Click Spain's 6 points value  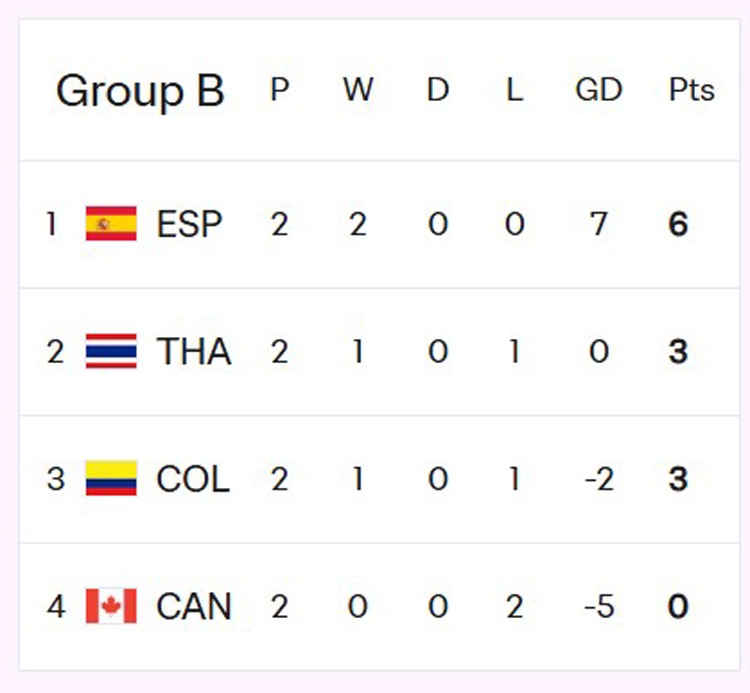pyautogui.click(x=678, y=224)
